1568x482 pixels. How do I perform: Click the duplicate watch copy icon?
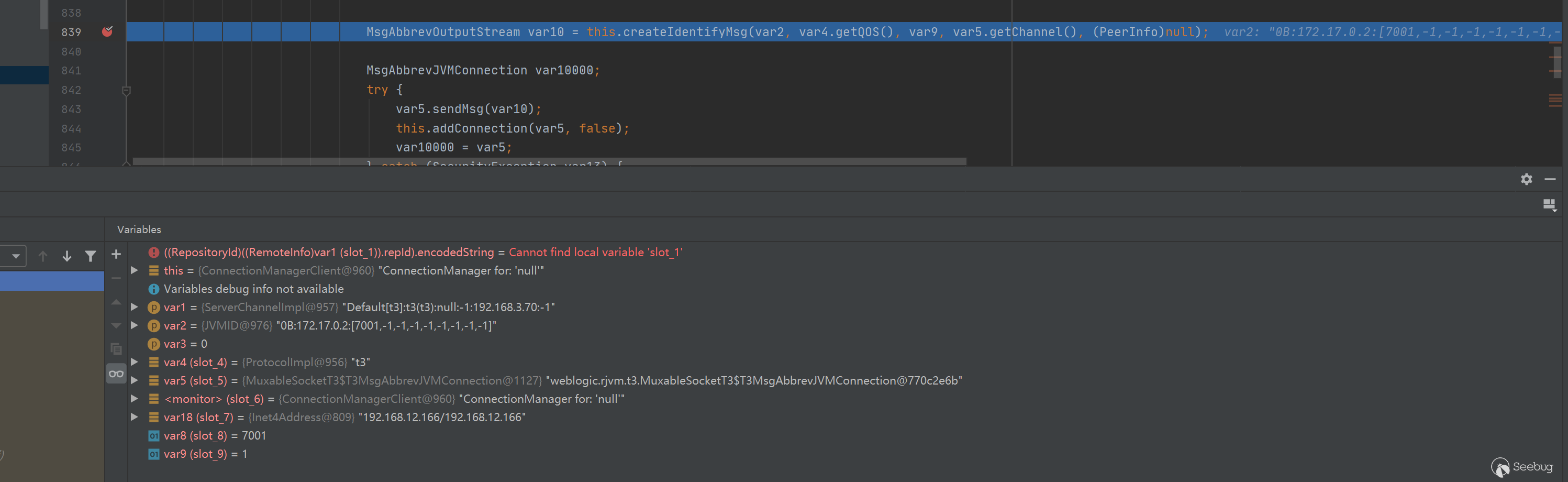[116, 349]
